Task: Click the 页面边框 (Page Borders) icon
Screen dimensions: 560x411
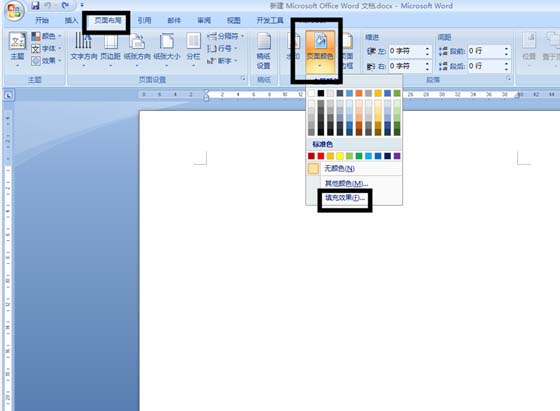Action: tap(347, 51)
